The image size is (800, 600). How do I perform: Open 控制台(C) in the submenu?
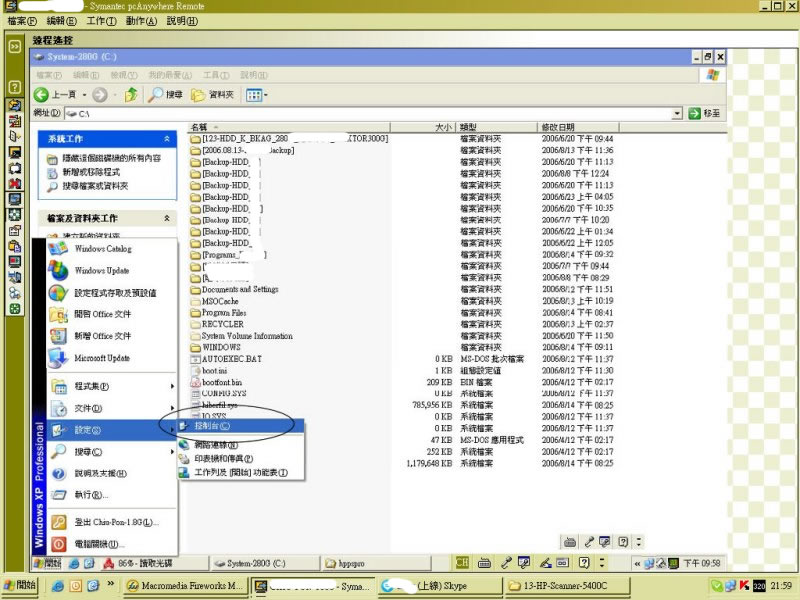click(241, 426)
